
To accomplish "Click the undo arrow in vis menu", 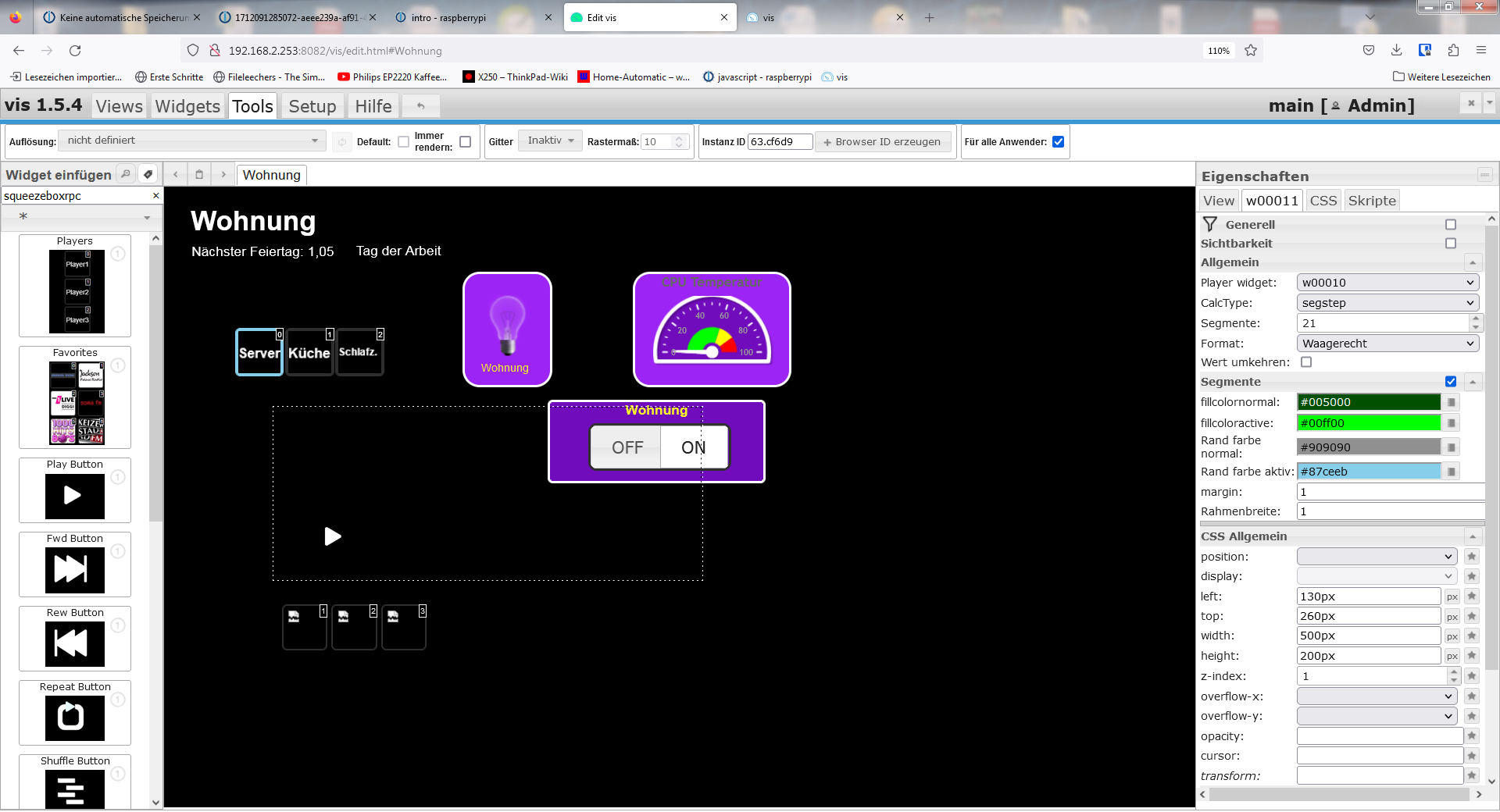I will 421,105.
